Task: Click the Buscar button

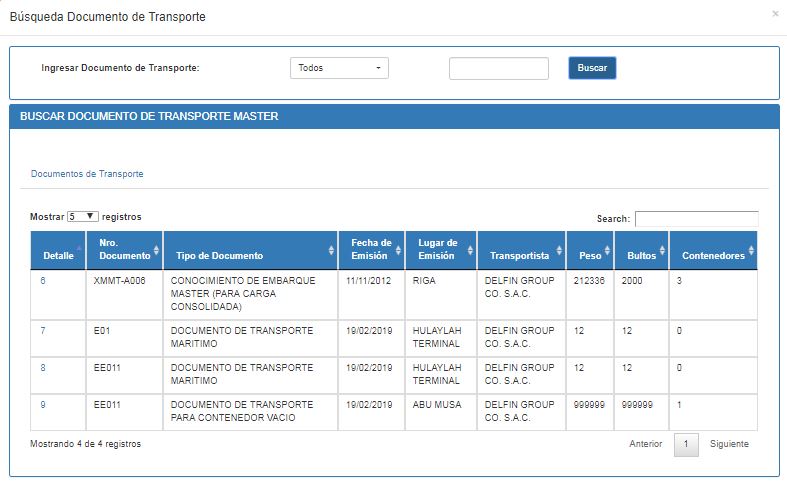Action: 592,68
